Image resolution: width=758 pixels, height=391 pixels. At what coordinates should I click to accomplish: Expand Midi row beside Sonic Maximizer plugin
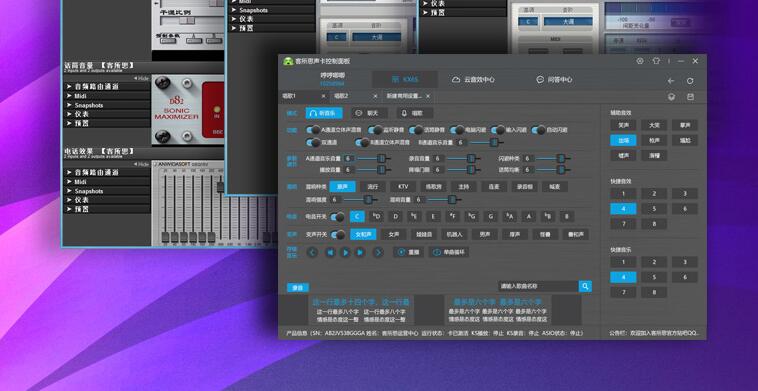[107, 96]
